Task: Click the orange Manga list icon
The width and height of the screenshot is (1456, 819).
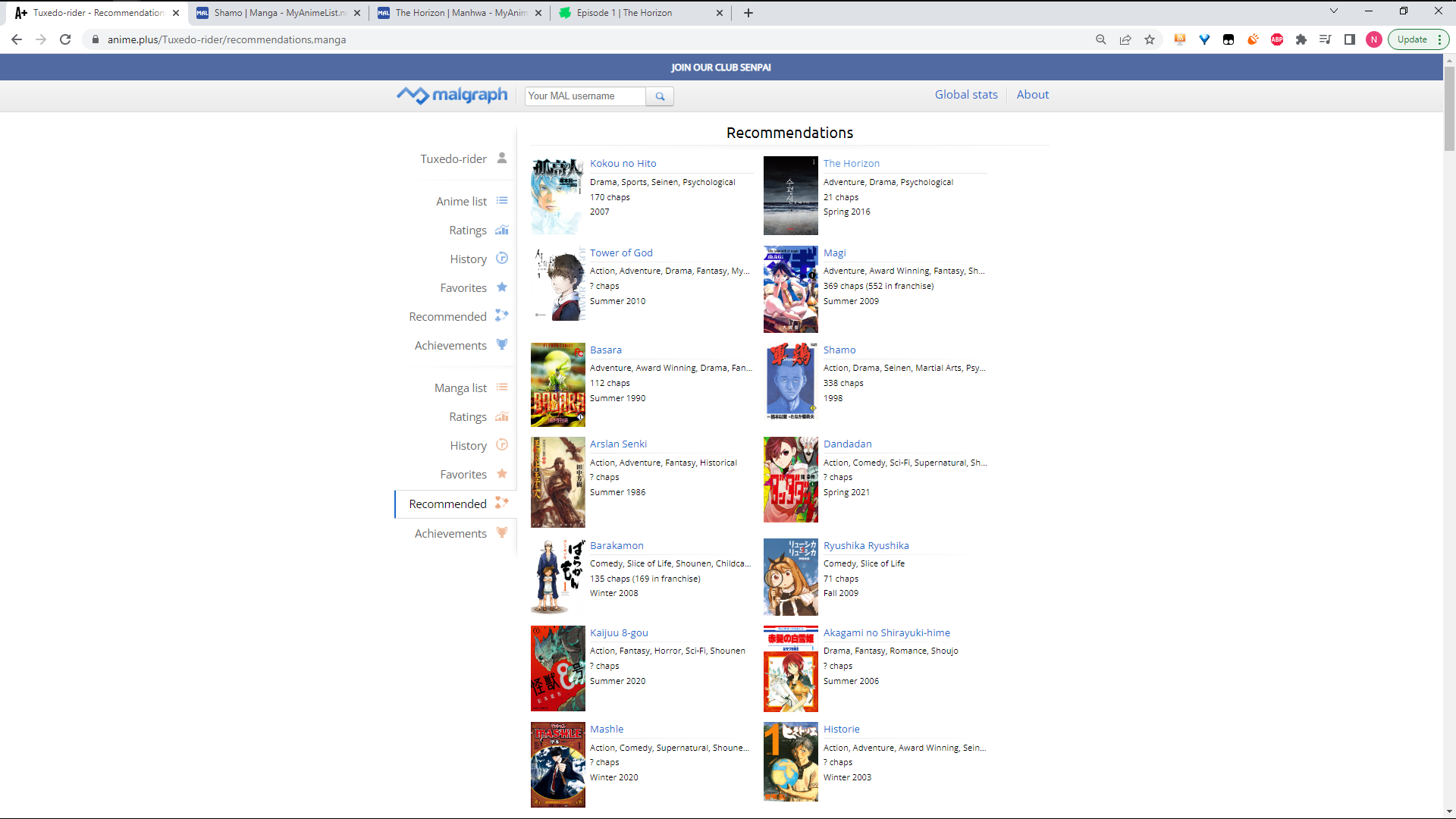Action: (502, 388)
